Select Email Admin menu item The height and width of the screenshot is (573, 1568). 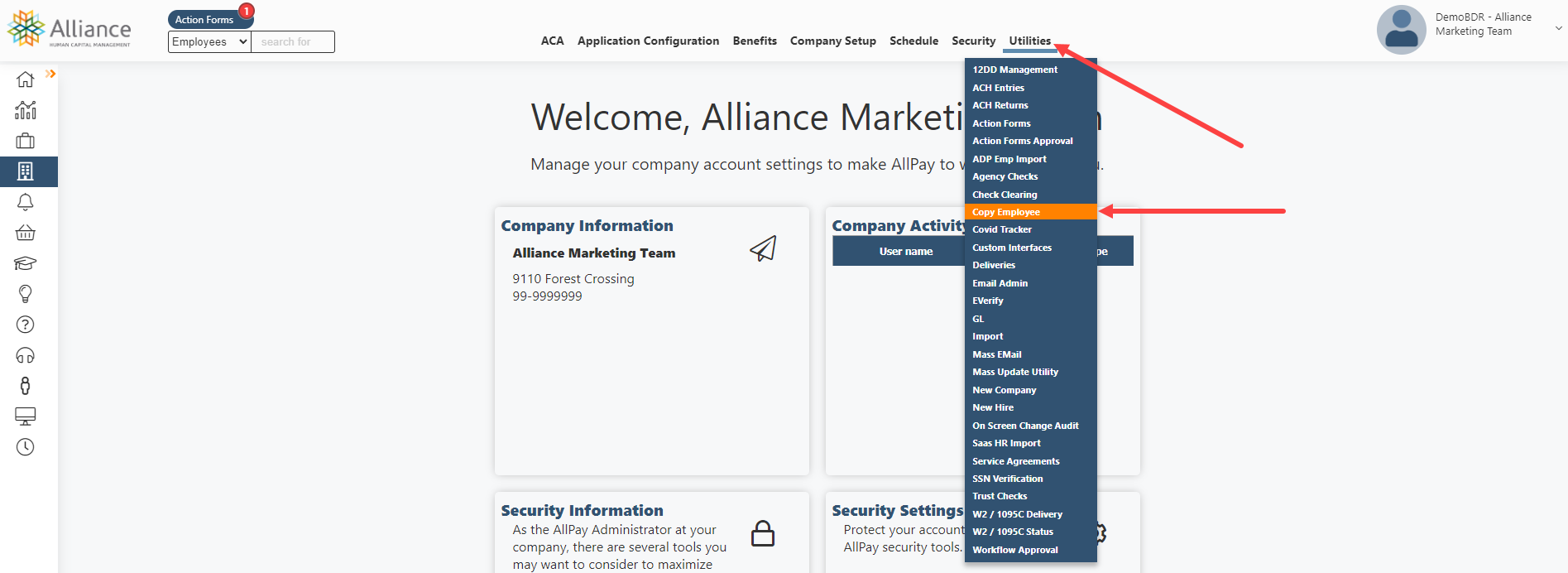point(1031,283)
